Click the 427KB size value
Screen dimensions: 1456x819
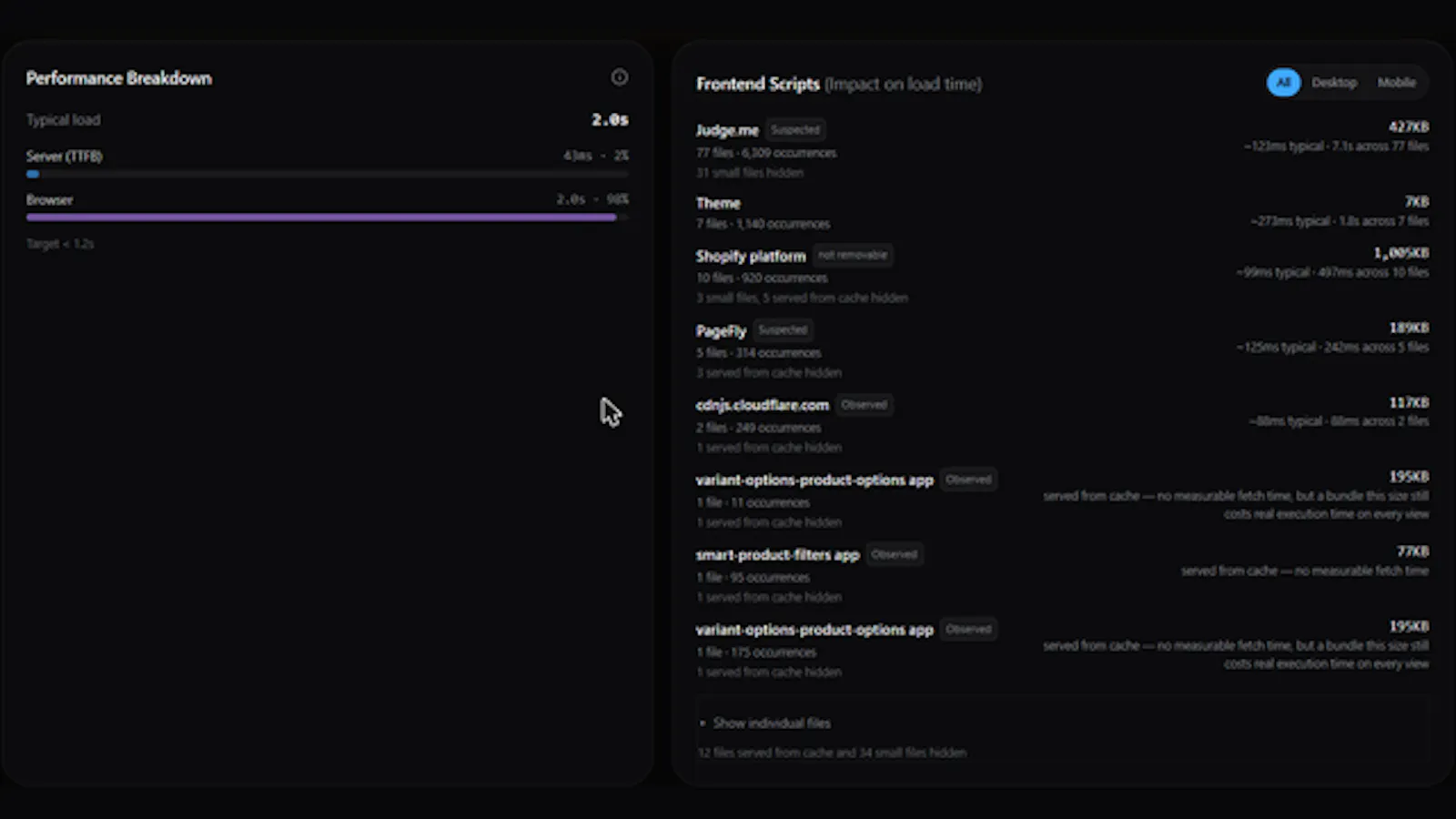coord(1409,126)
